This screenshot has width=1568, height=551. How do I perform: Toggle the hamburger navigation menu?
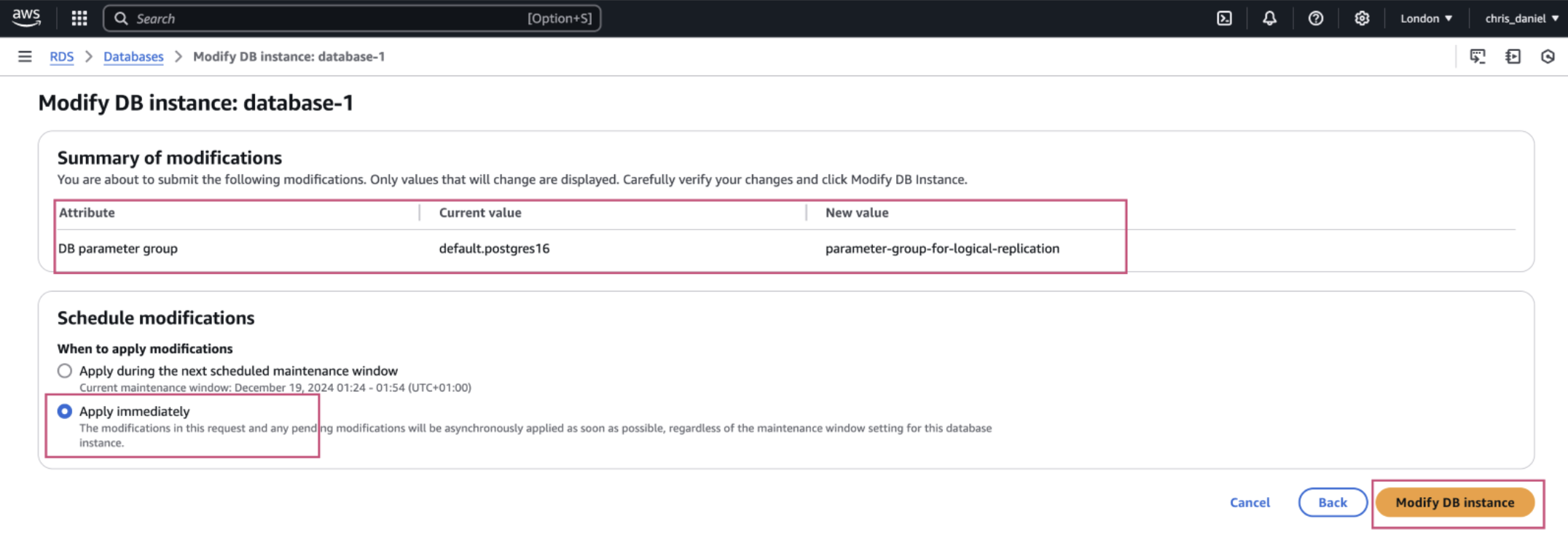coord(25,56)
